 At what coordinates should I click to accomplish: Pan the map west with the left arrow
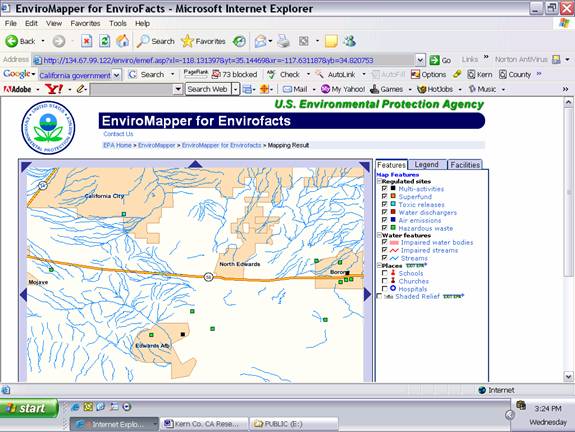coord(23,295)
